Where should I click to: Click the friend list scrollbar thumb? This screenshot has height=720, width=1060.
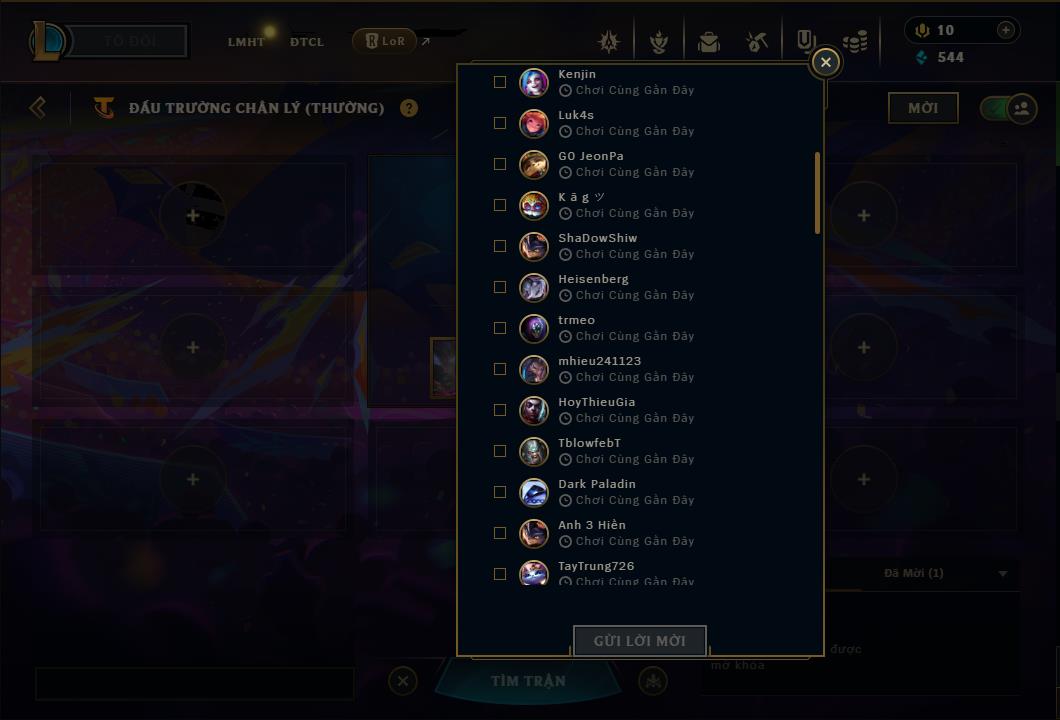(817, 193)
